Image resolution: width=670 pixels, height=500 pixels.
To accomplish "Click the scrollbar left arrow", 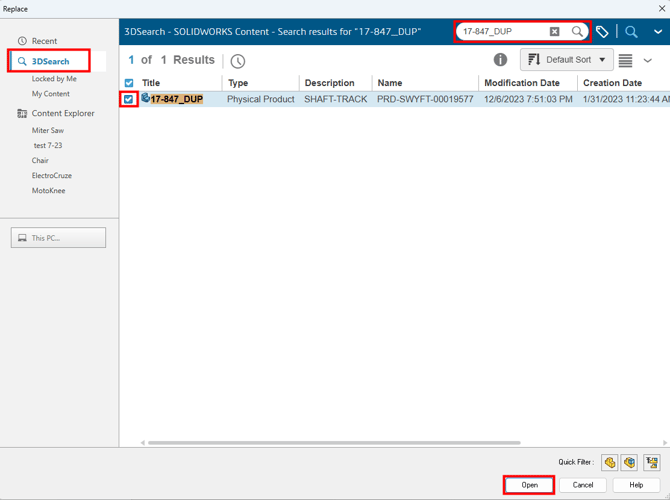I will coord(143,443).
